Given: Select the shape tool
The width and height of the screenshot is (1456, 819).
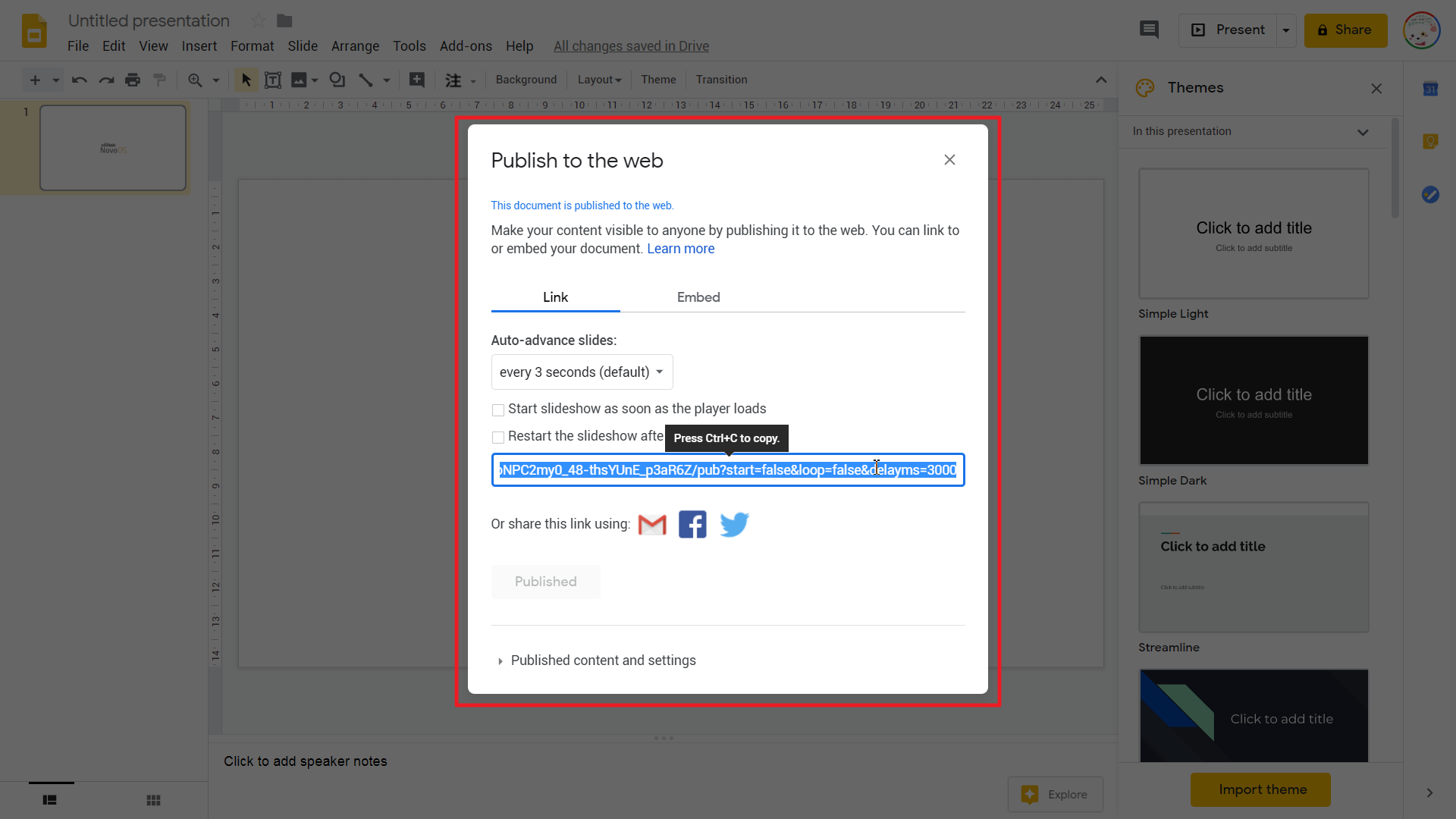Looking at the screenshot, I should click(337, 80).
